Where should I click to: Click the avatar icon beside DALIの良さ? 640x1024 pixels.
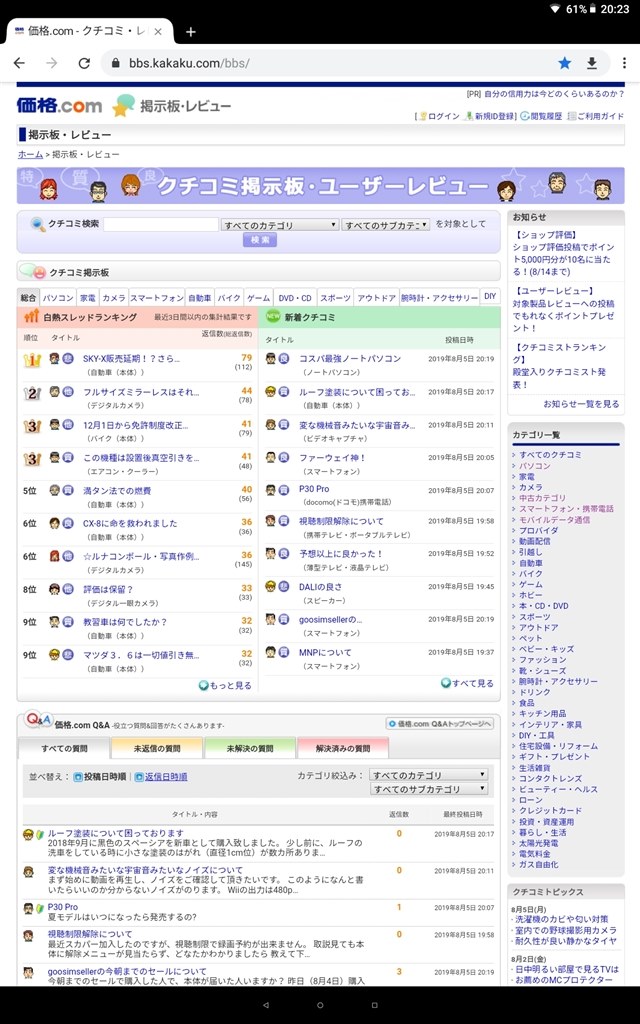(x=271, y=587)
